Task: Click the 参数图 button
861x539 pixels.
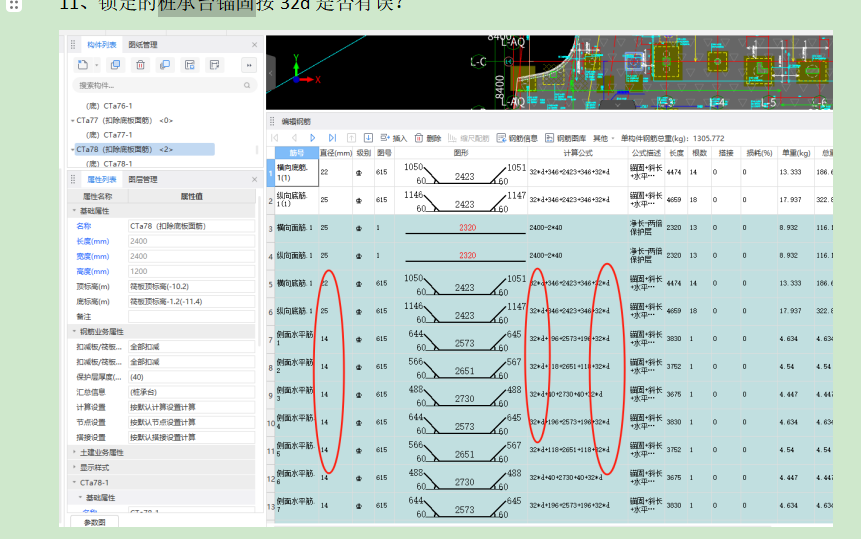Action: (94, 522)
